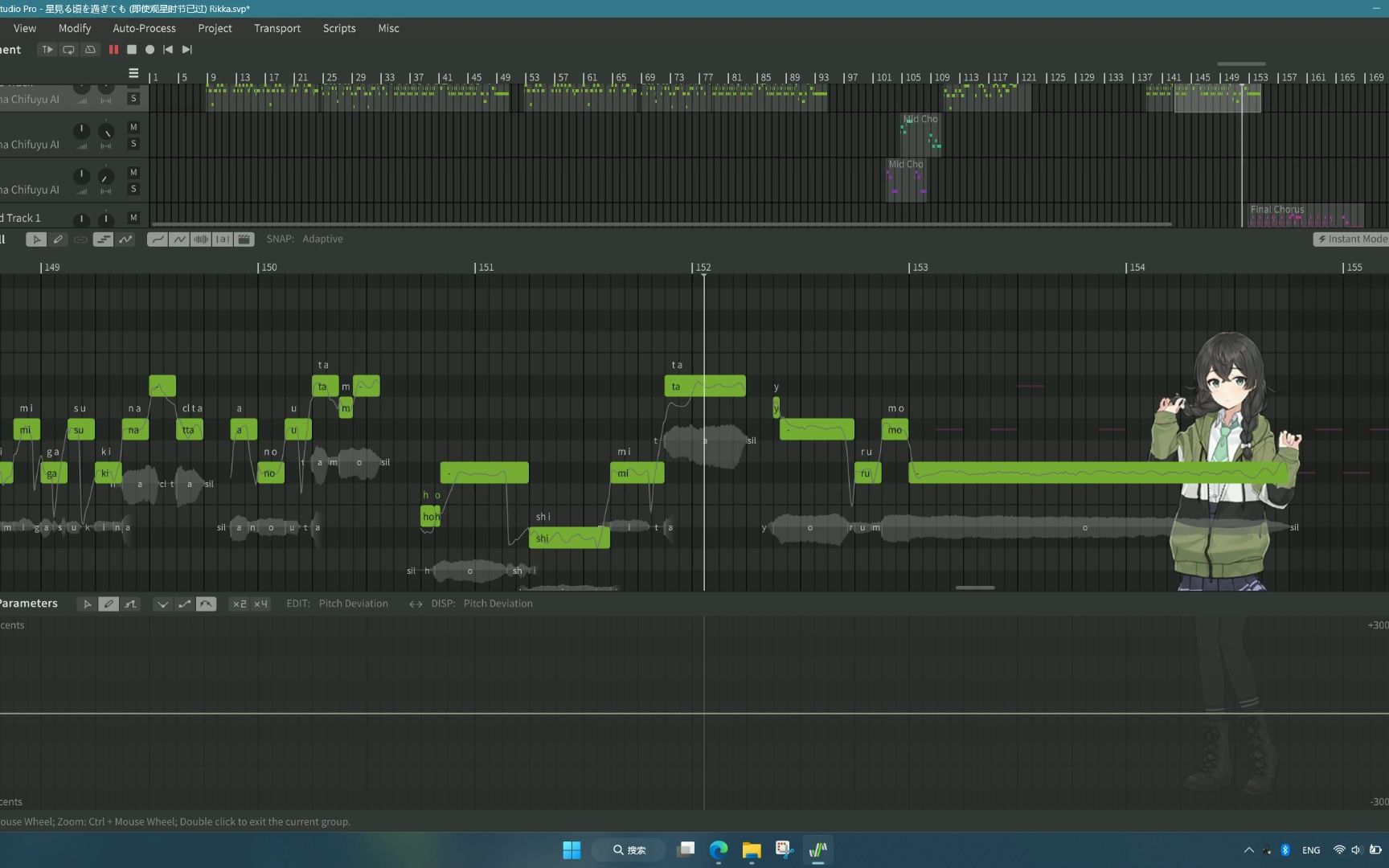Screen dimensions: 1389x868
Task: Open Microsoft Edge from the taskbar
Action: coord(719,850)
